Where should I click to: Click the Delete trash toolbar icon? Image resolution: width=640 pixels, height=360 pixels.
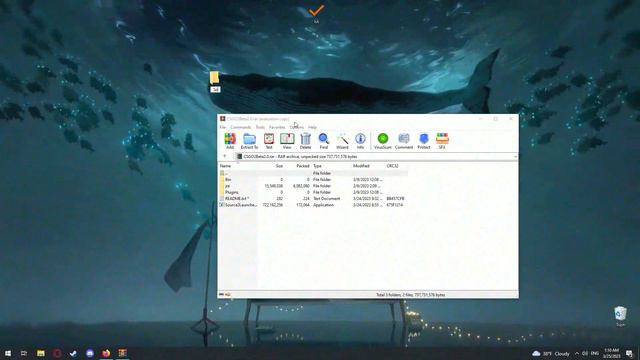(x=305, y=141)
